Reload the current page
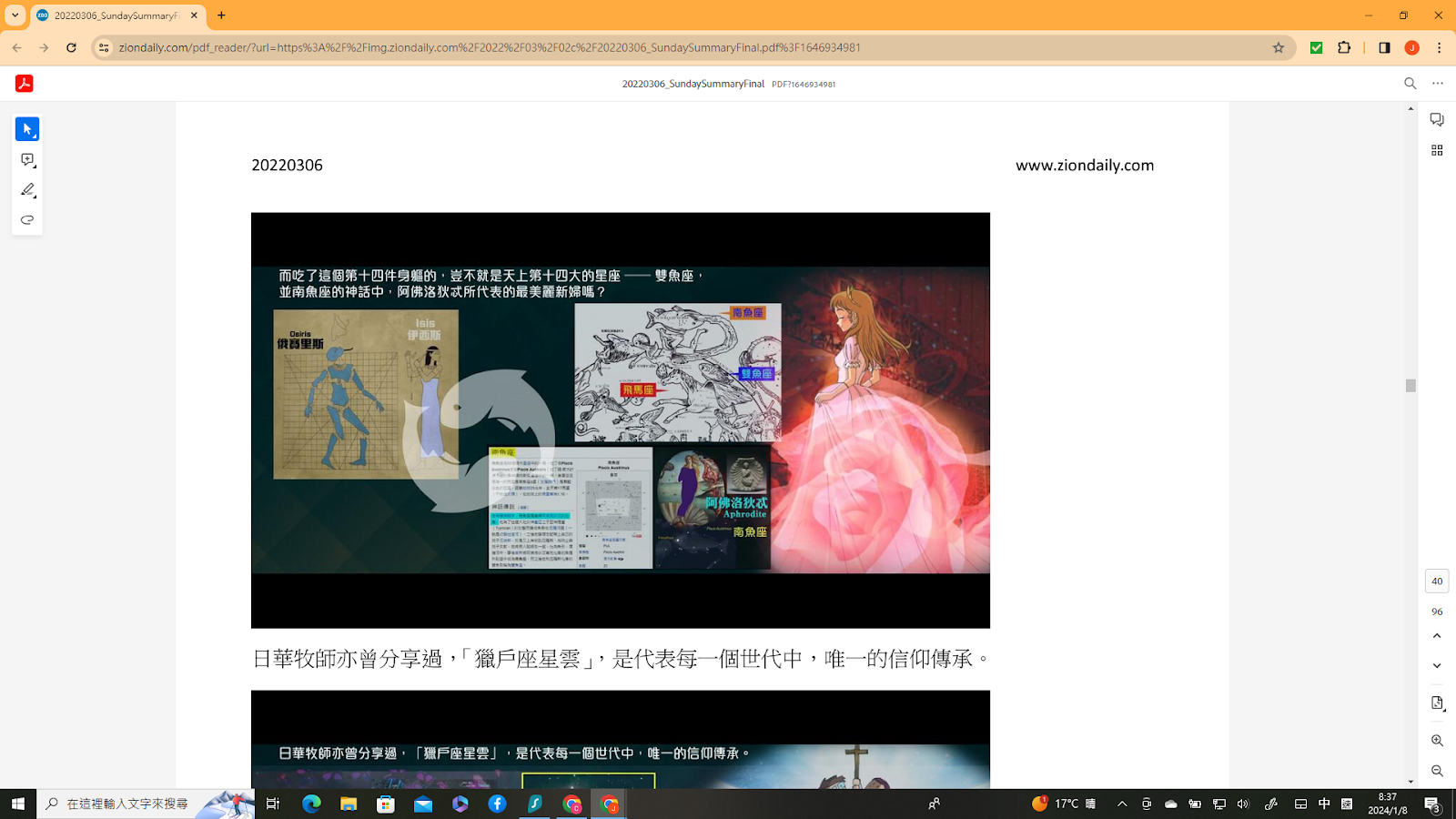1456x819 pixels. point(71,47)
